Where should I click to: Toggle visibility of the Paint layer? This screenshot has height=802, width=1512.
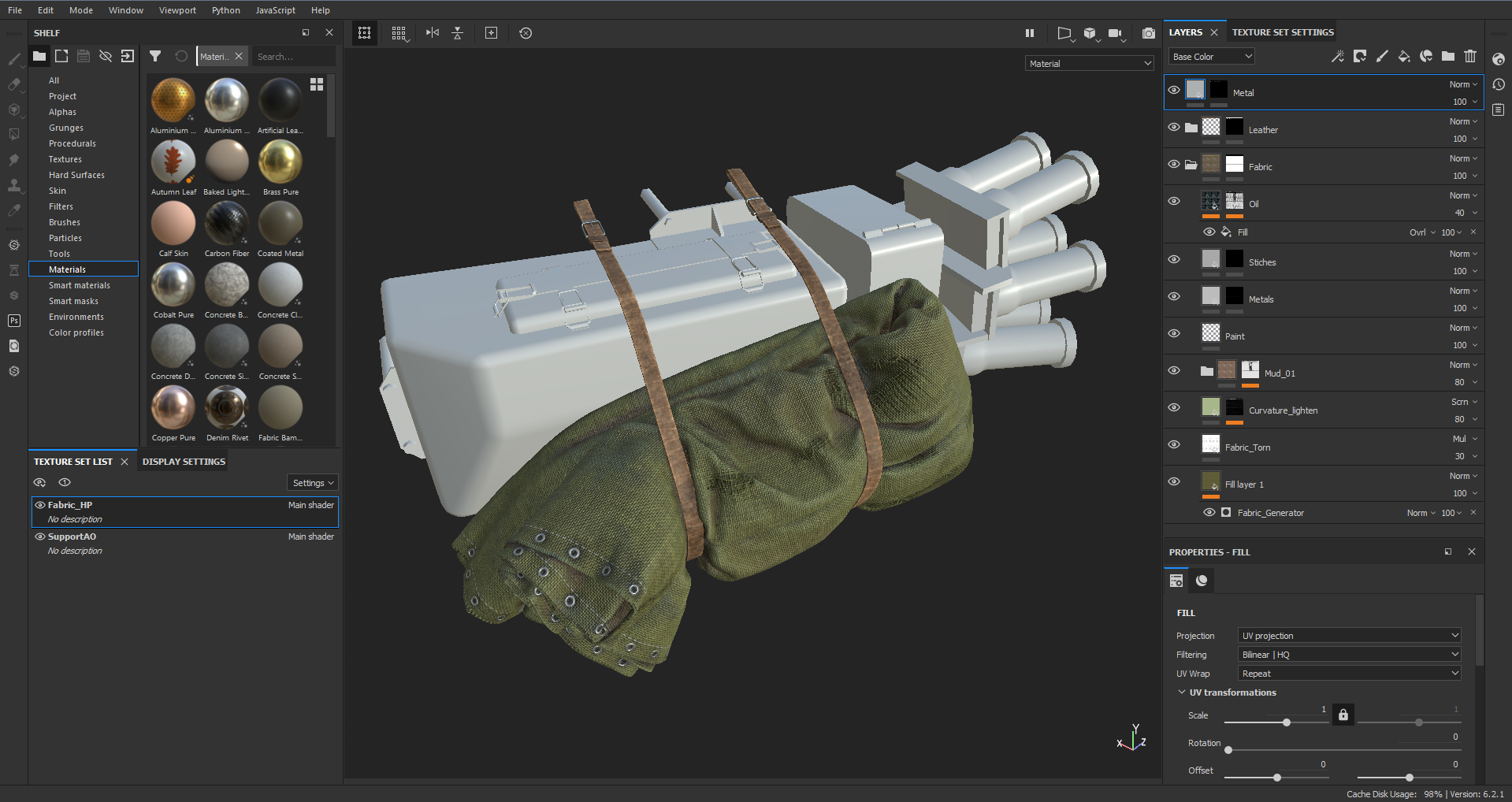(x=1174, y=333)
